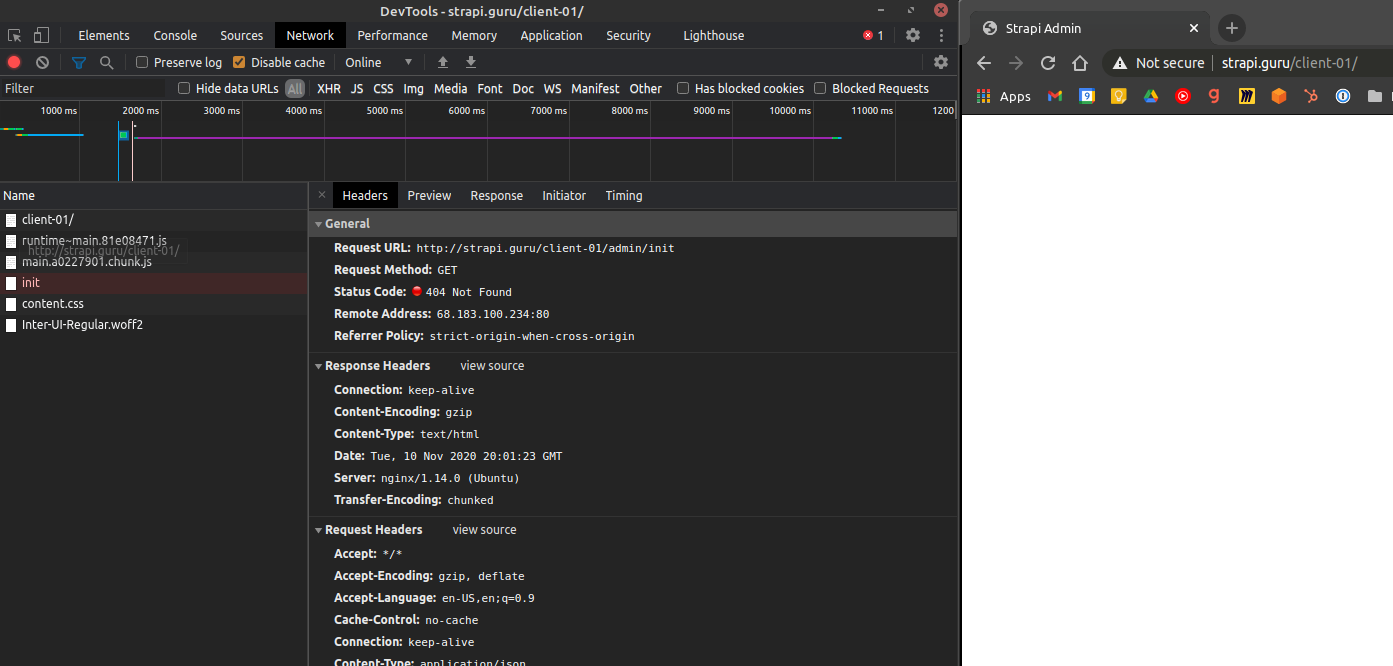This screenshot has width=1393, height=666.
Task: Collapse the Response Headers section
Action: pyautogui.click(x=319, y=365)
